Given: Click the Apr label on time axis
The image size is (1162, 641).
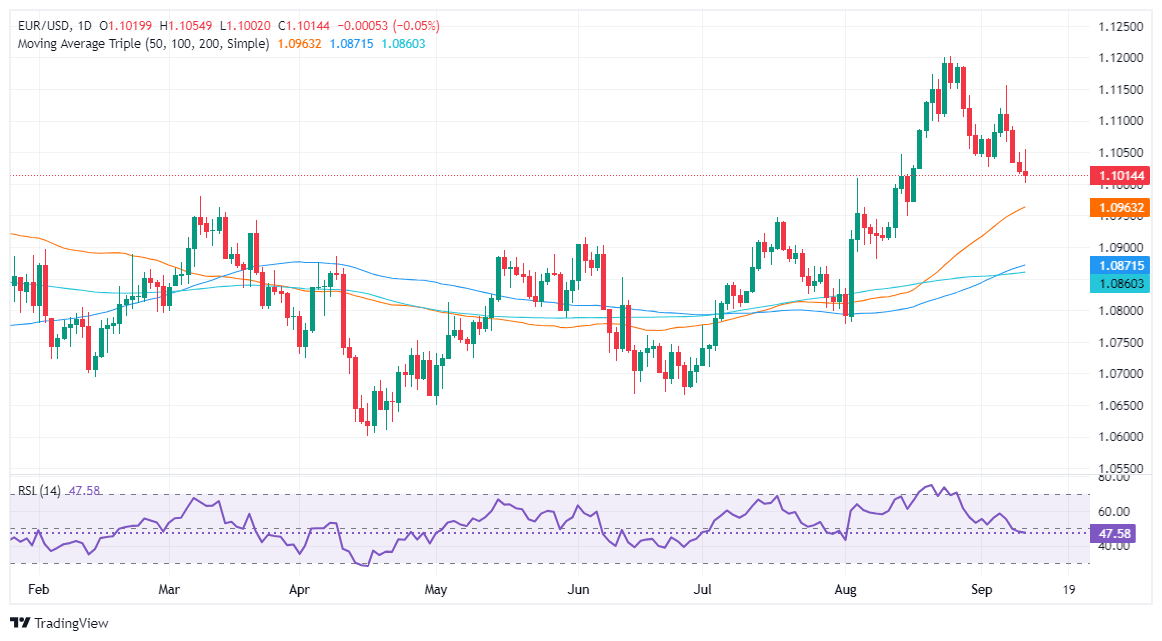Looking at the screenshot, I should point(299,590).
